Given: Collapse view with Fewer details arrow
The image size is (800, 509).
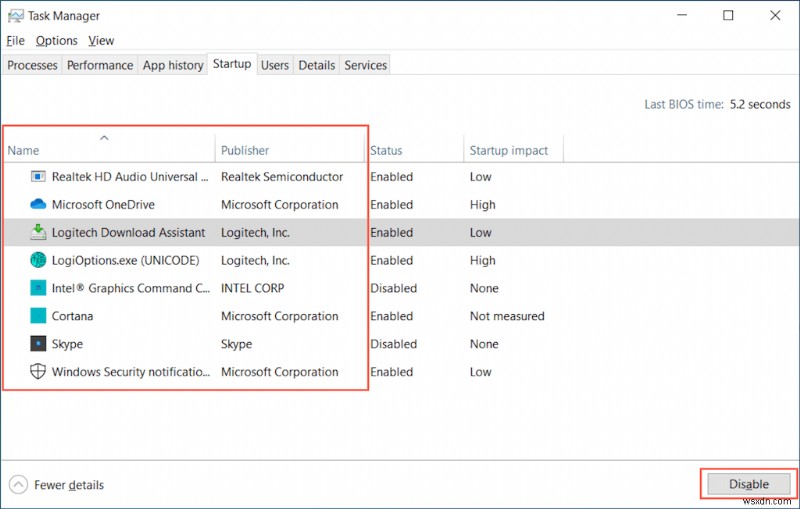Looking at the screenshot, I should pyautogui.click(x=18, y=485).
